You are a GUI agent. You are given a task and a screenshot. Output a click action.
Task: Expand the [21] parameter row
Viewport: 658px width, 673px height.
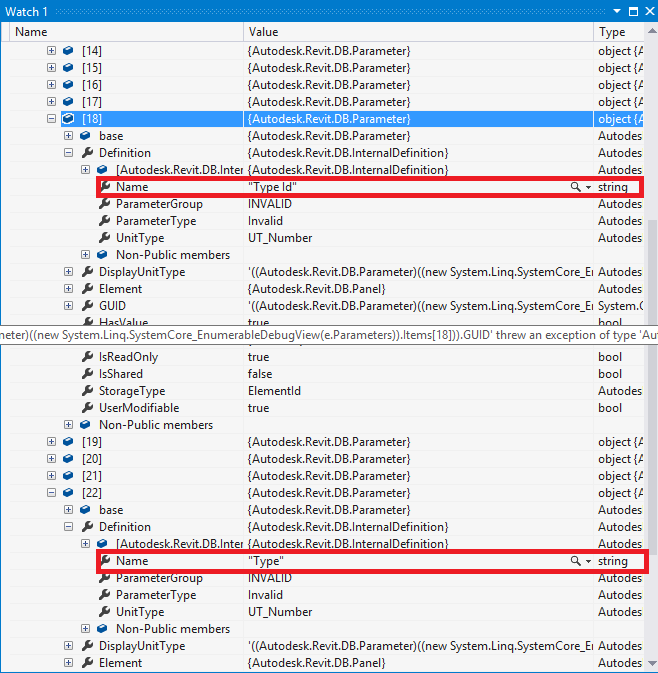[x=51, y=476]
